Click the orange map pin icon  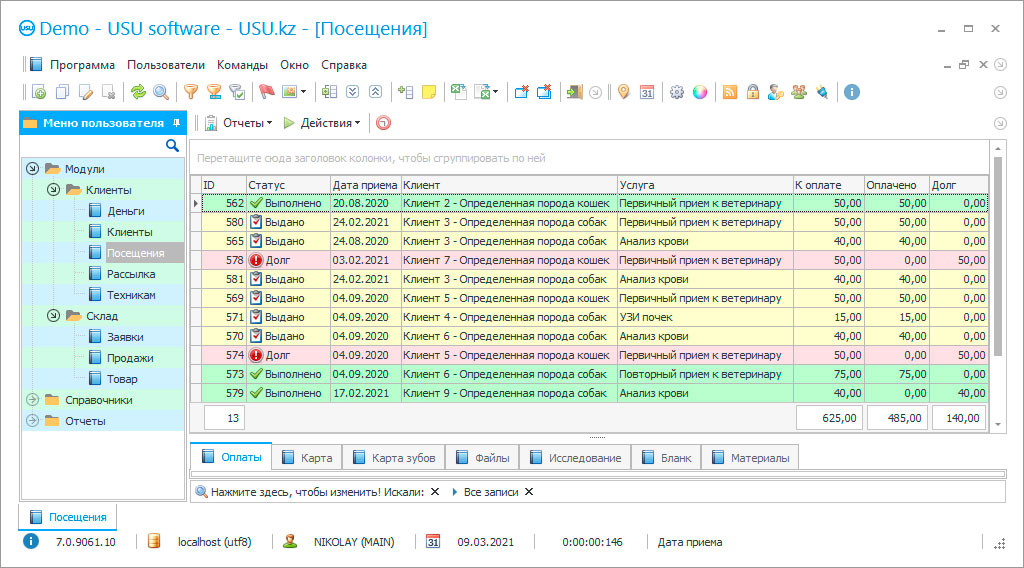coord(624,92)
